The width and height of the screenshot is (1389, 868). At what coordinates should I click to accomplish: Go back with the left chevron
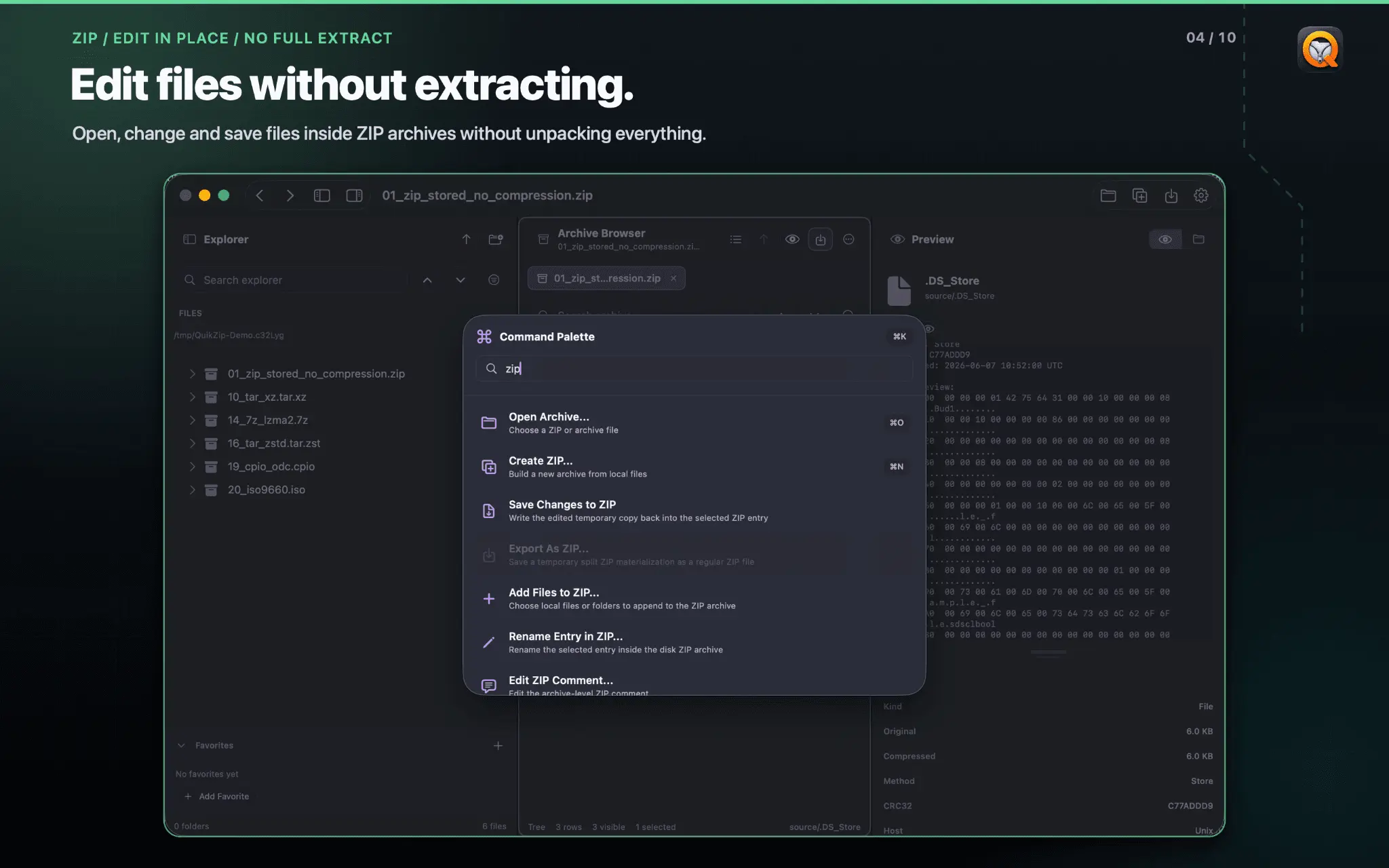(260, 195)
